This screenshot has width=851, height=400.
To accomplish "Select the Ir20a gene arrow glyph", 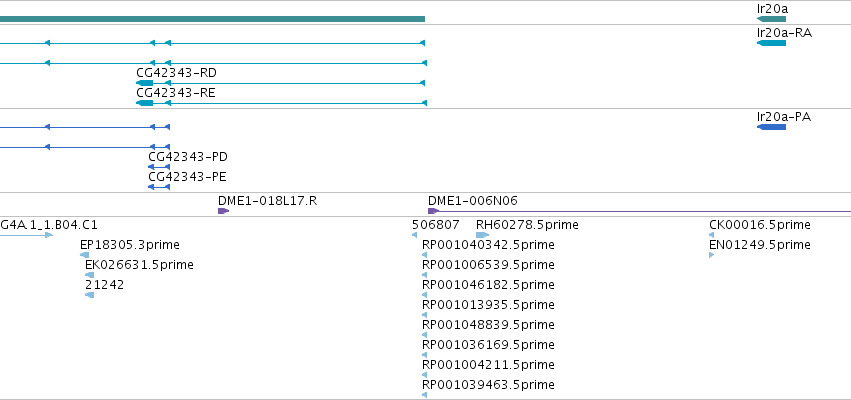I will point(771,19).
